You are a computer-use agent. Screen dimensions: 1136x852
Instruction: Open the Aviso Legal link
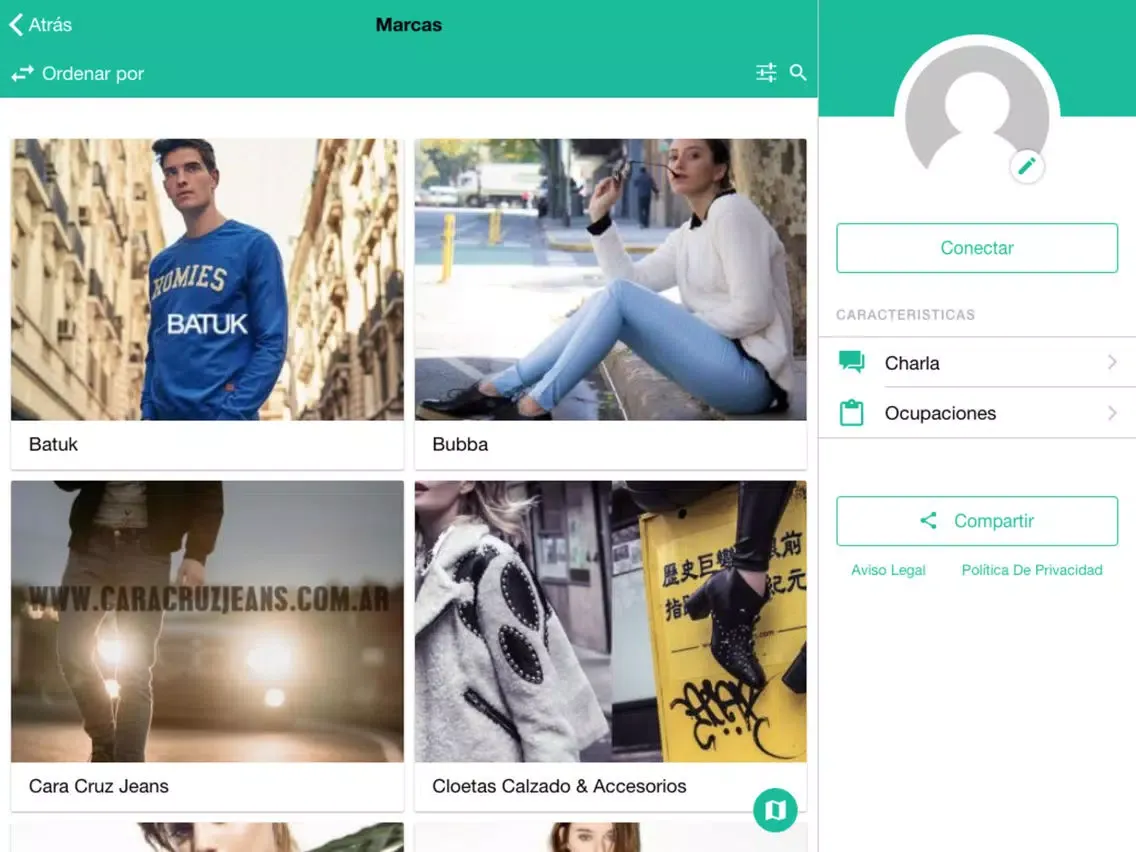(888, 570)
